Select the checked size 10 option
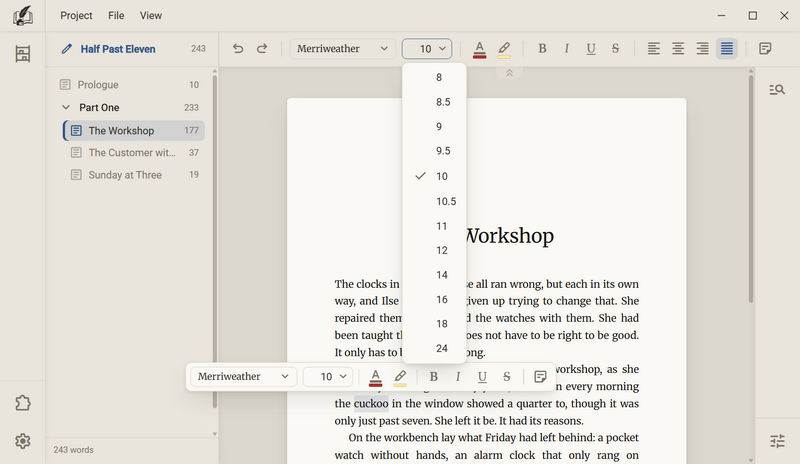The width and height of the screenshot is (800, 464). 434,176
